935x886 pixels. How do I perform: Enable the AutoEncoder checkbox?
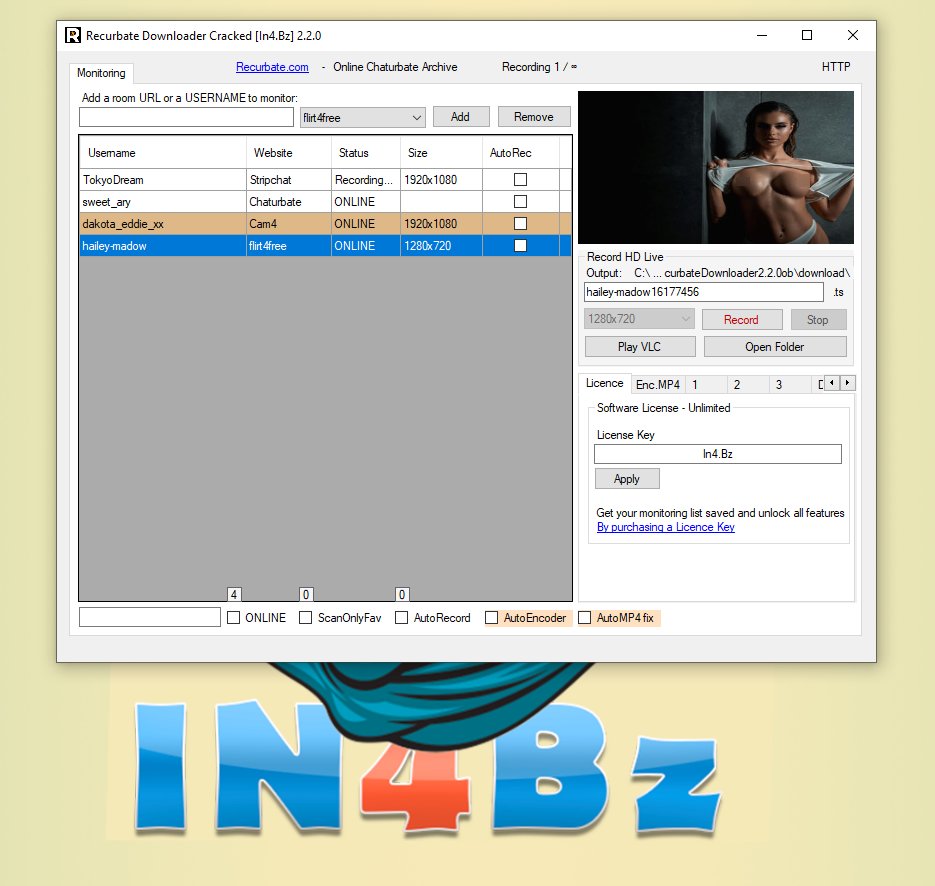(x=491, y=618)
